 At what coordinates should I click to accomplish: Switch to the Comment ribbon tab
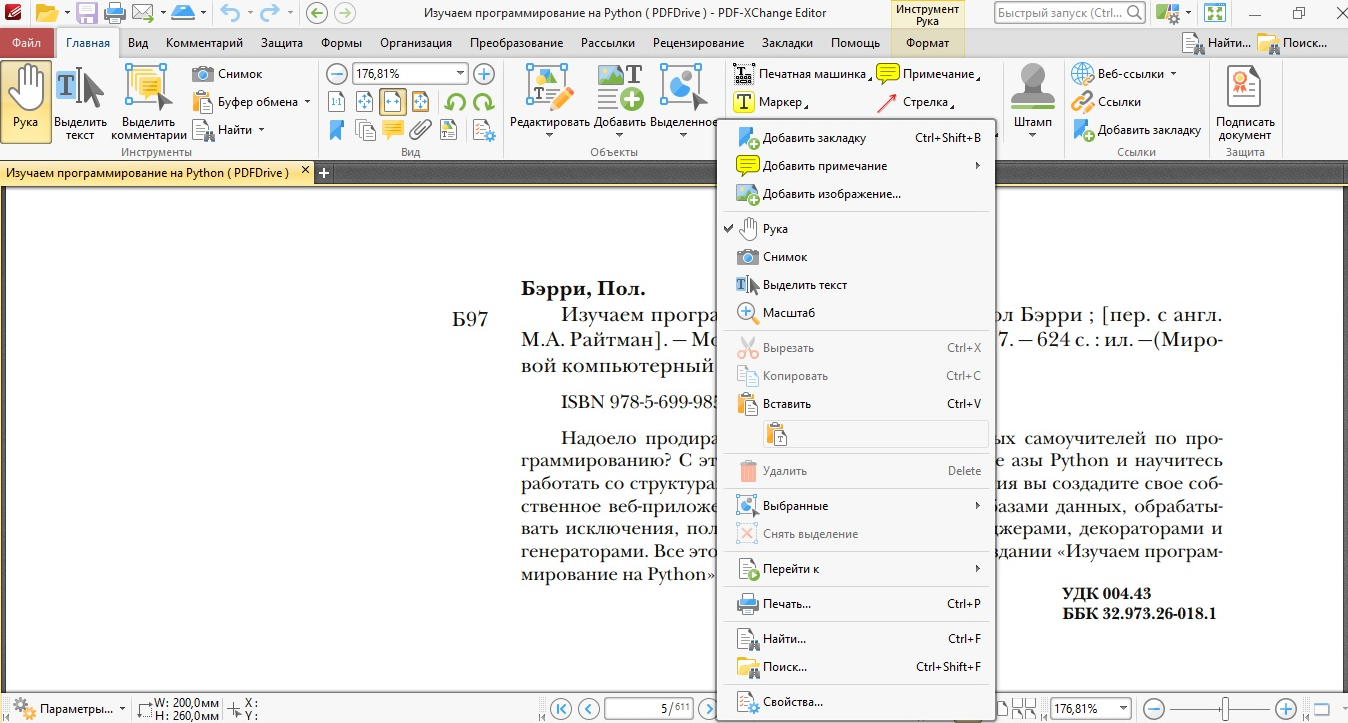(204, 43)
